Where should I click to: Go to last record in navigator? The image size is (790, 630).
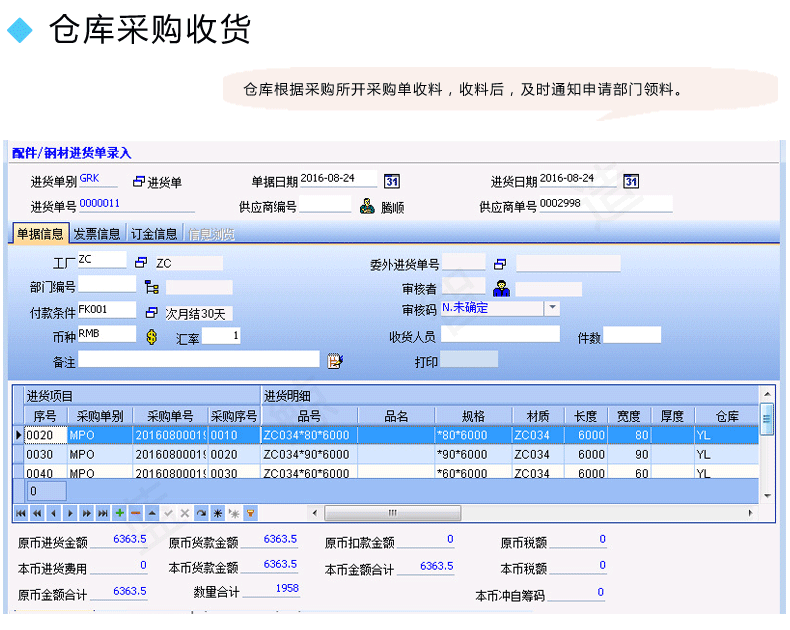tap(103, 514)
